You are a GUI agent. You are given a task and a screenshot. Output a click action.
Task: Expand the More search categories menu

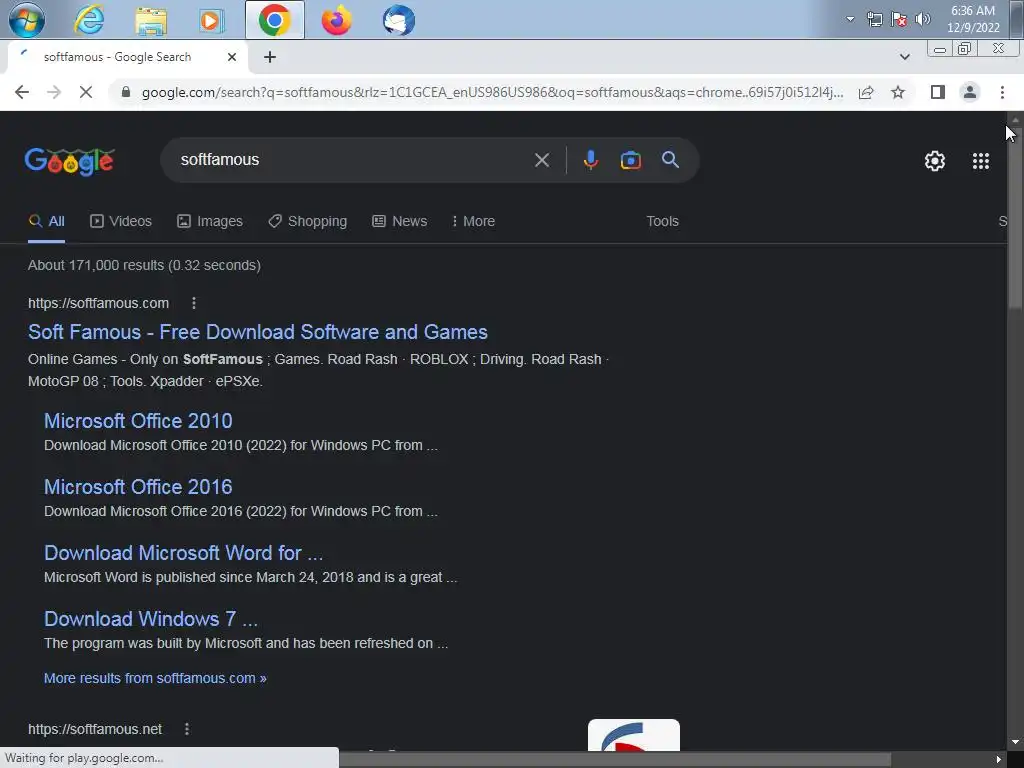pyautogui.click(x=473, y=221)
